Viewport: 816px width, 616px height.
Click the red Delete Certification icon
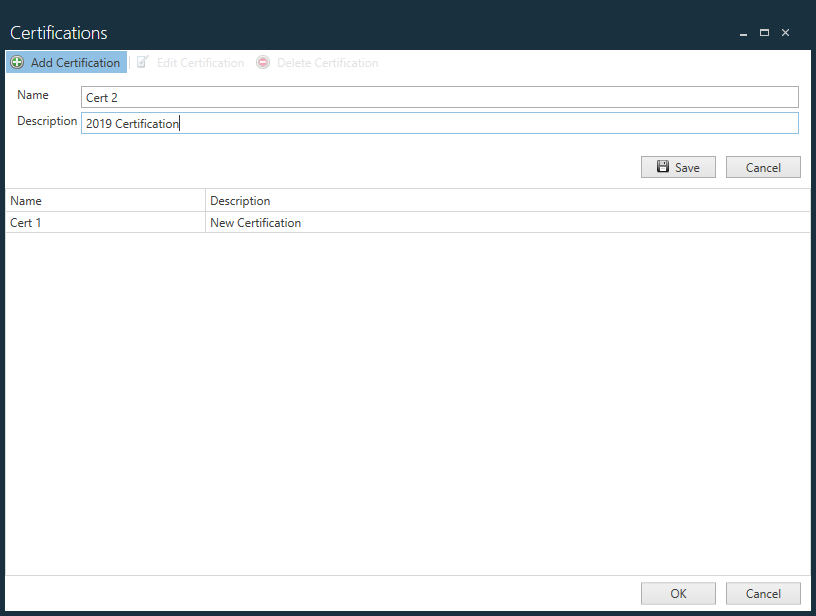click(263, 62)
